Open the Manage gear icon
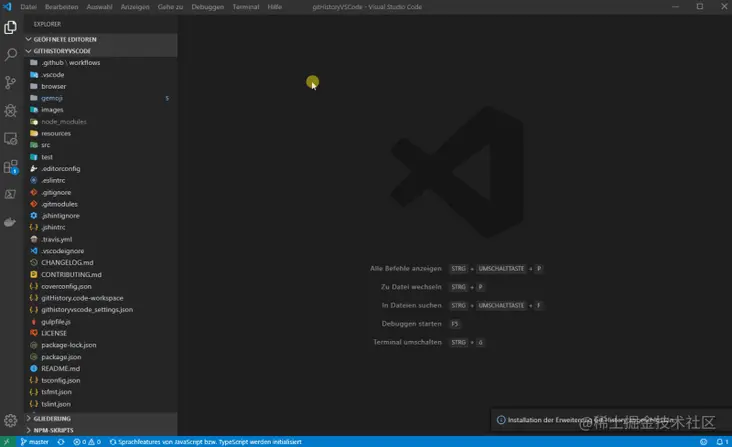 pos(10,420)
